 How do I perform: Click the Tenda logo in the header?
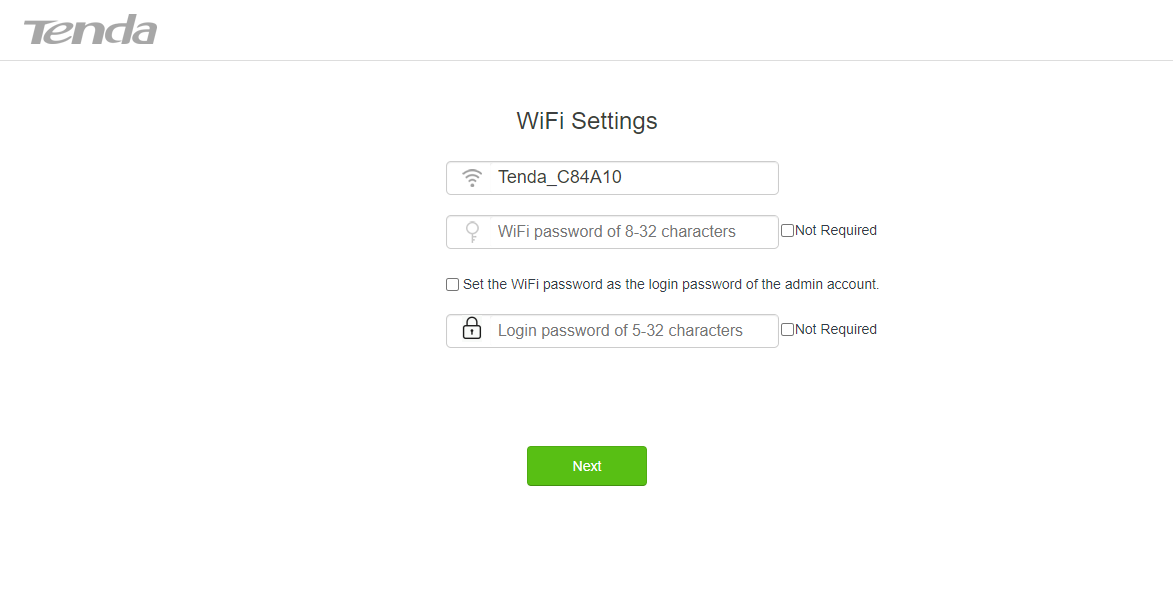tap(90, 30)
